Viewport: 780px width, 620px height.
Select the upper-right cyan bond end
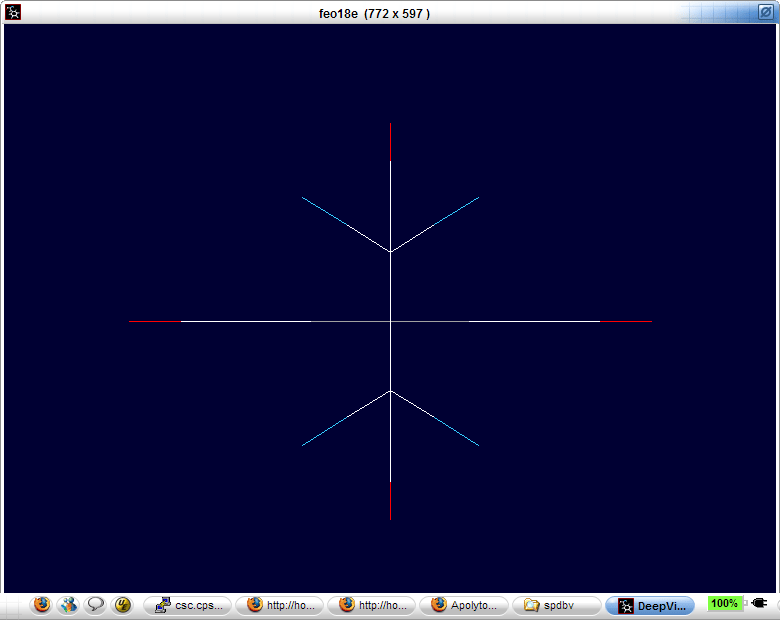[x=475, y=199]
